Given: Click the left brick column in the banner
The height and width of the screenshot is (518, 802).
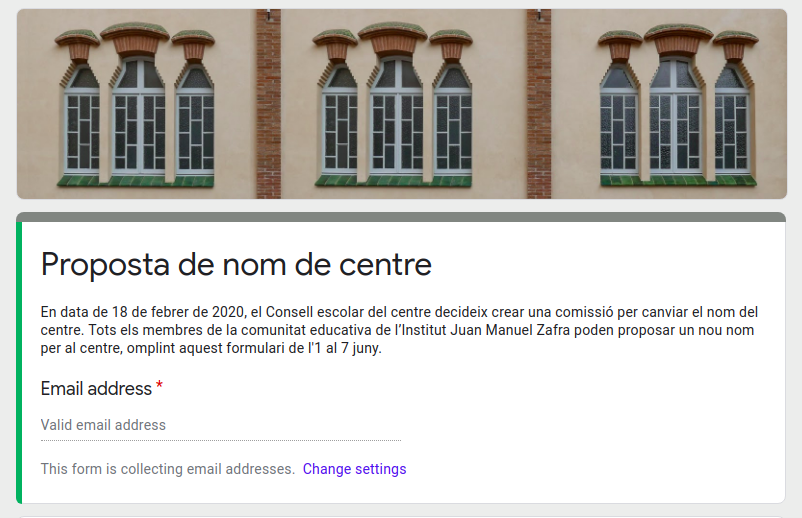Looking at the screenshot, I should [x=268, y=104].
